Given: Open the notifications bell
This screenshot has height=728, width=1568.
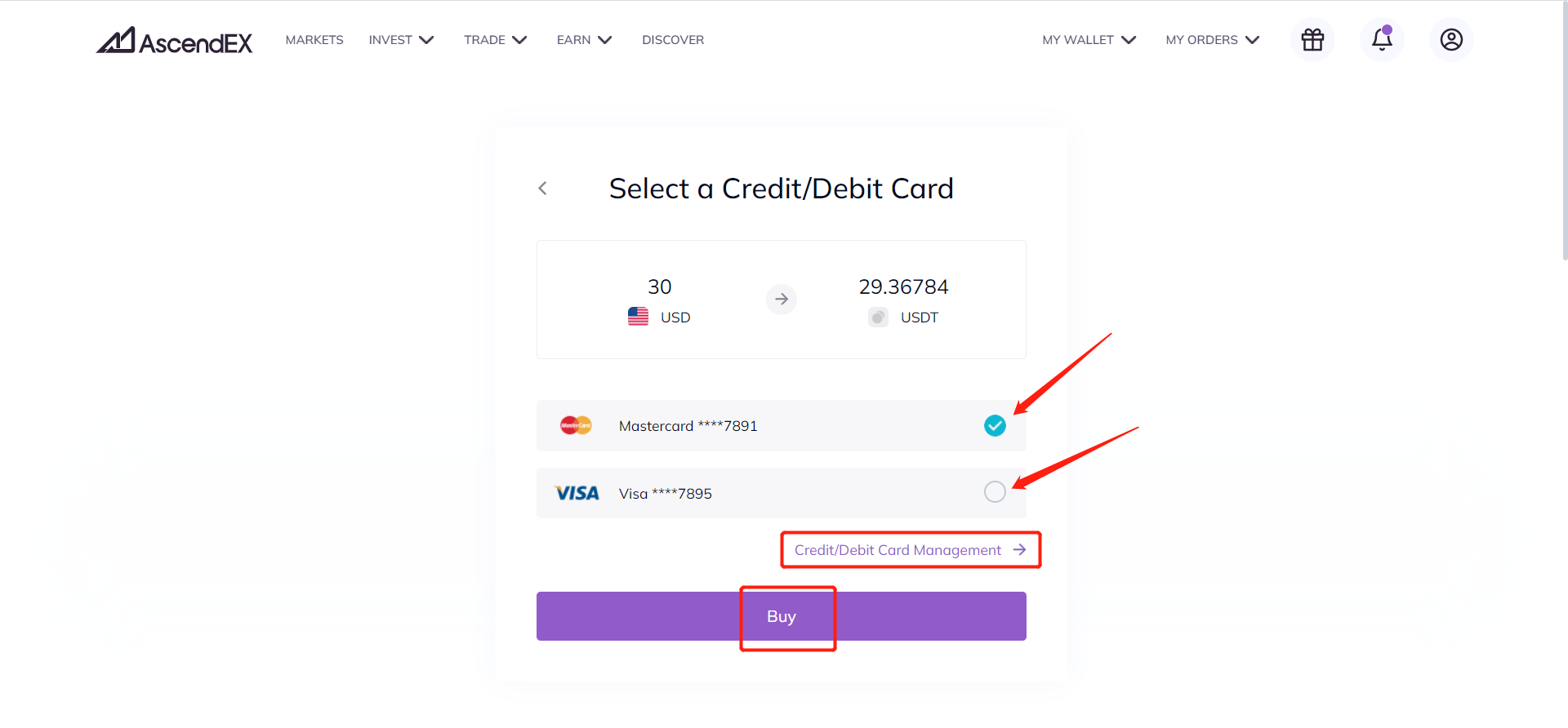Looking at the screenshot, I should pyautogui.click(x=1382, y=39).
